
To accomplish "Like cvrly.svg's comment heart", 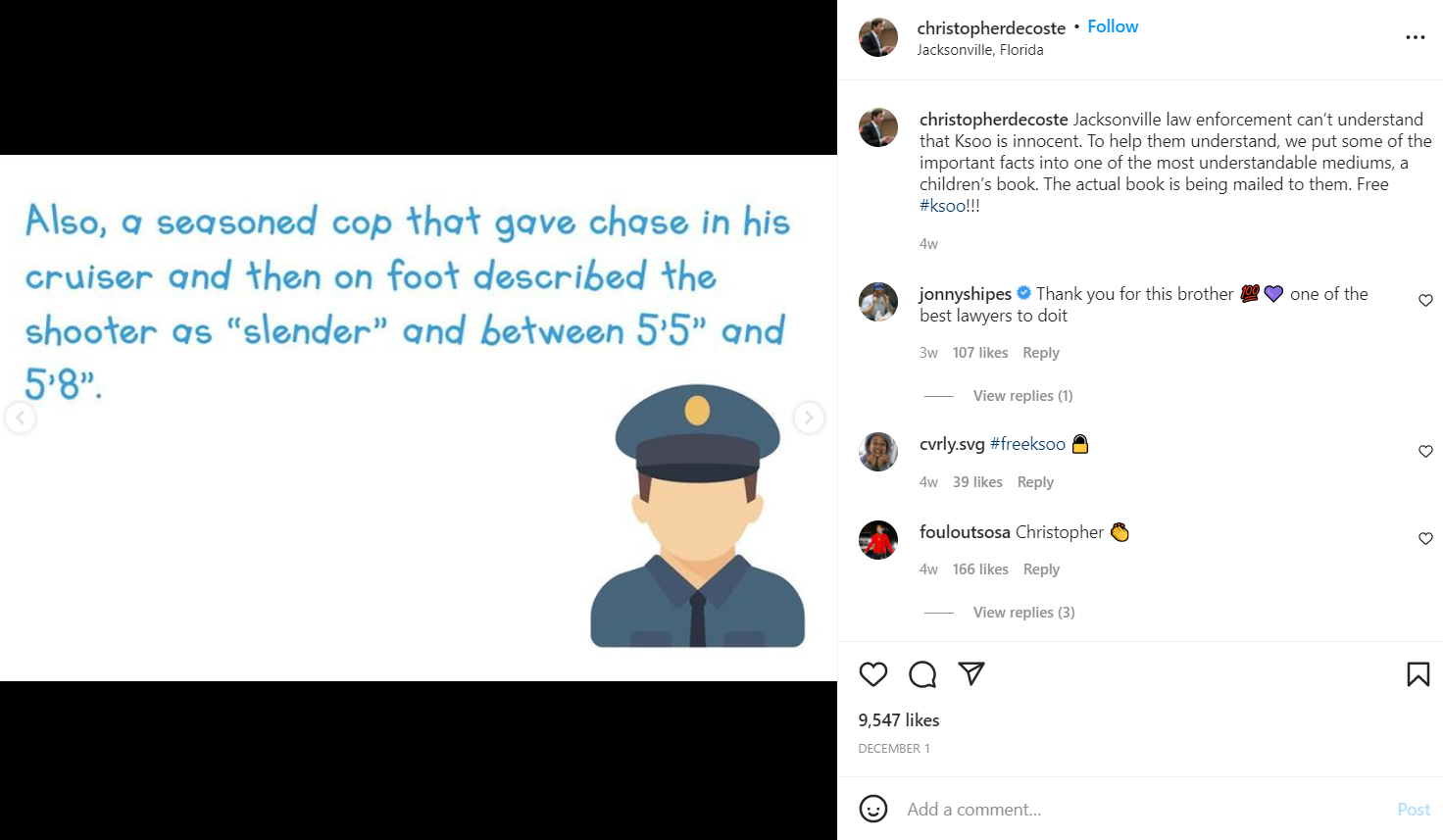I will (x=1425, y=452).
